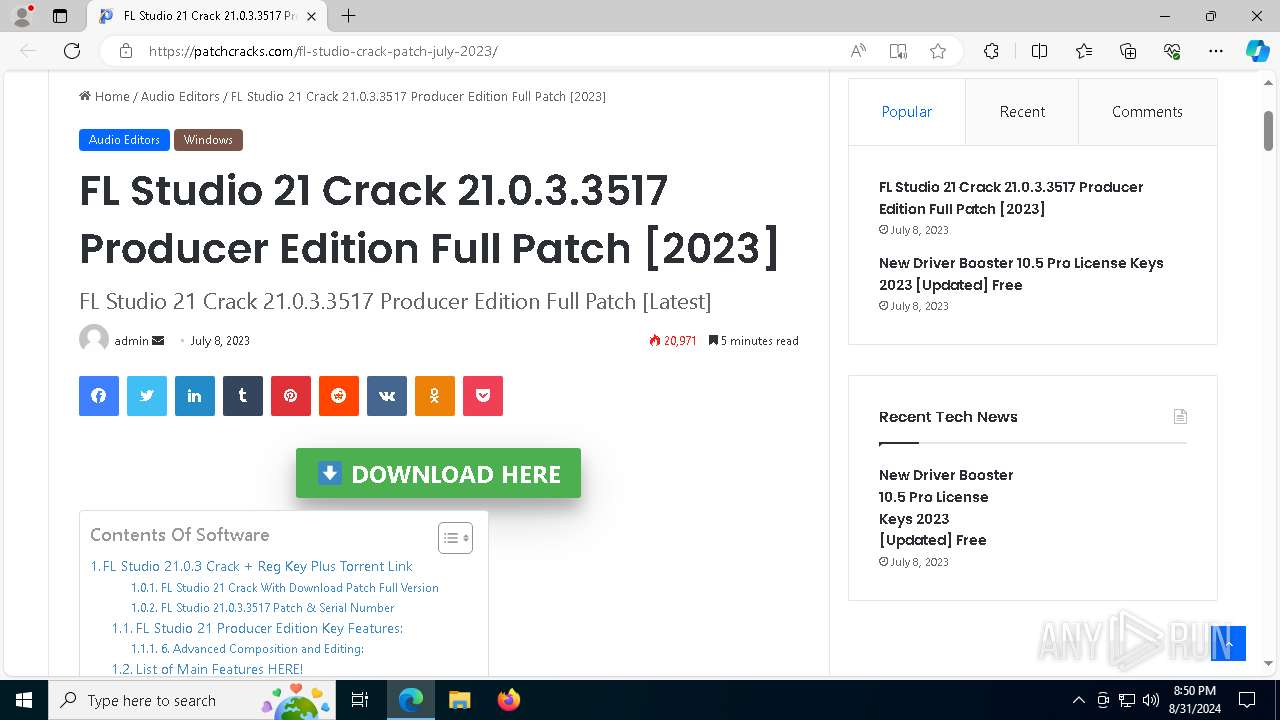Share the article on LinkedIn
This screenshot has height=720, width=1280.
(x=195, y=396)
